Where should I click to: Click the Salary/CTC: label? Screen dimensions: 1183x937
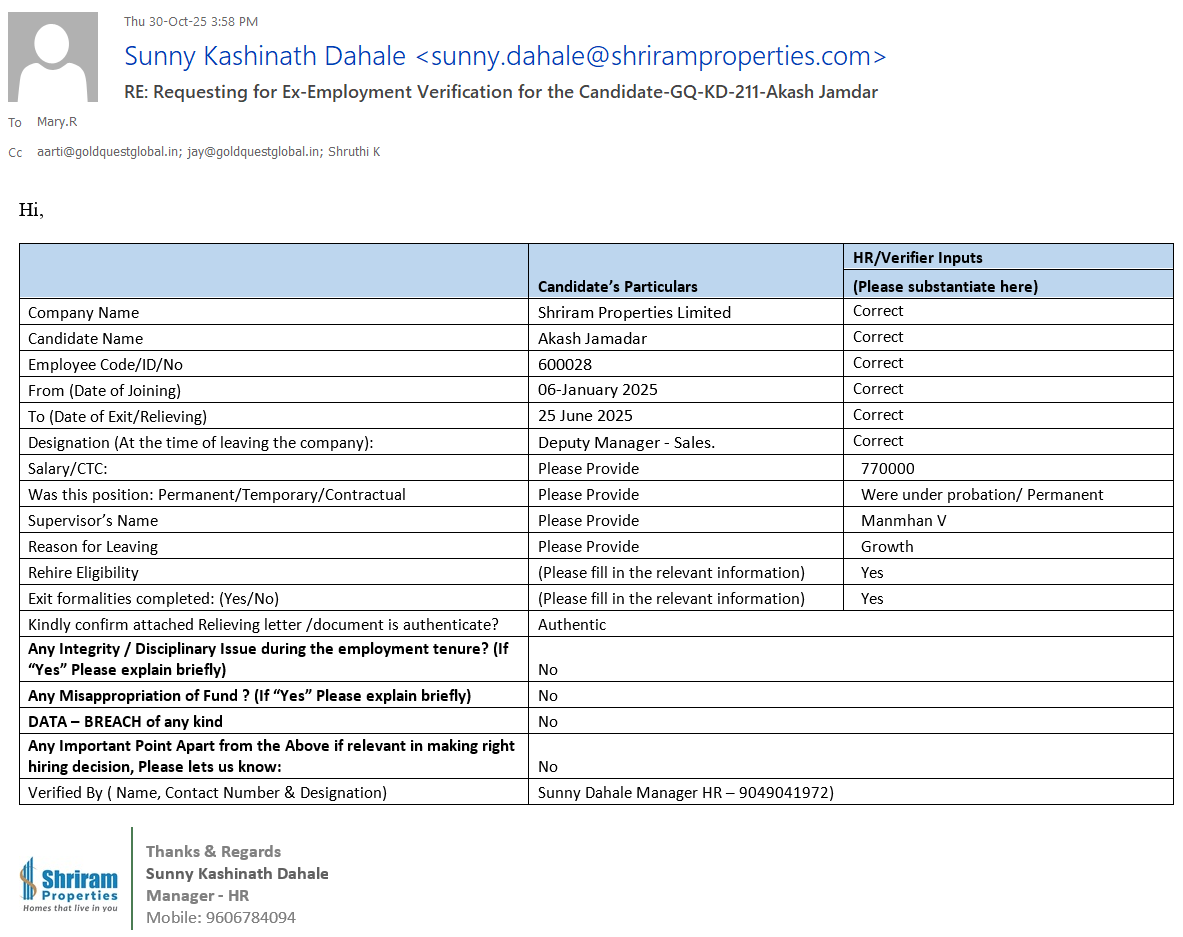68,468
